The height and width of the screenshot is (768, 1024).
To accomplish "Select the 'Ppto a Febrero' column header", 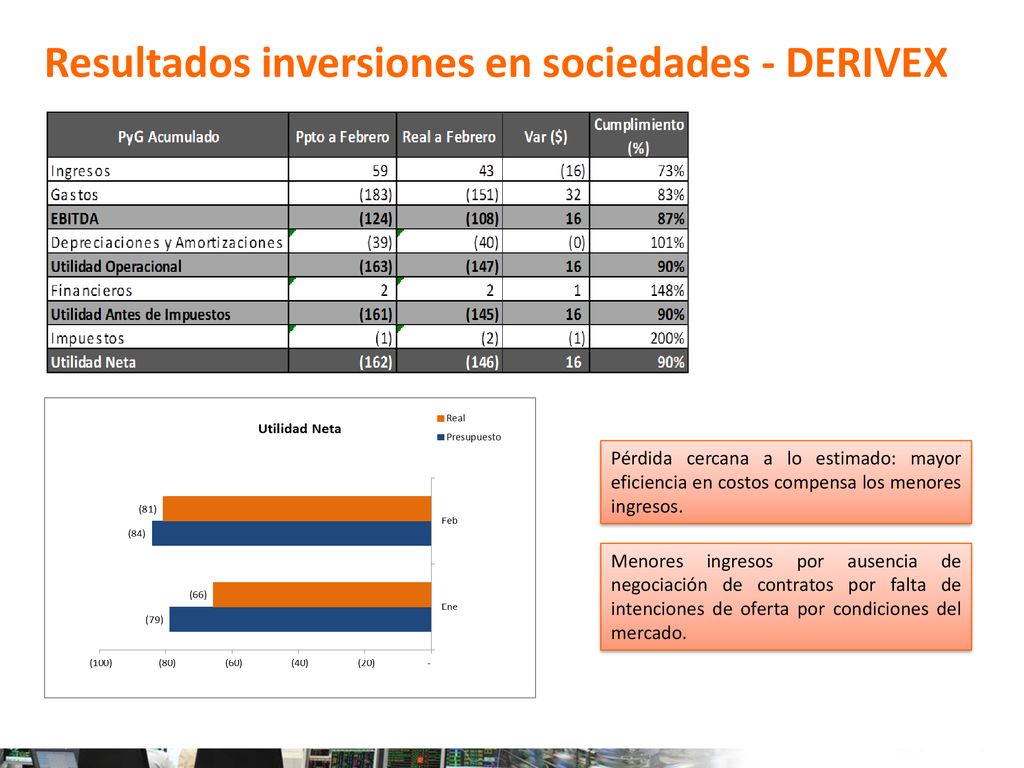I will pos(342,136).
